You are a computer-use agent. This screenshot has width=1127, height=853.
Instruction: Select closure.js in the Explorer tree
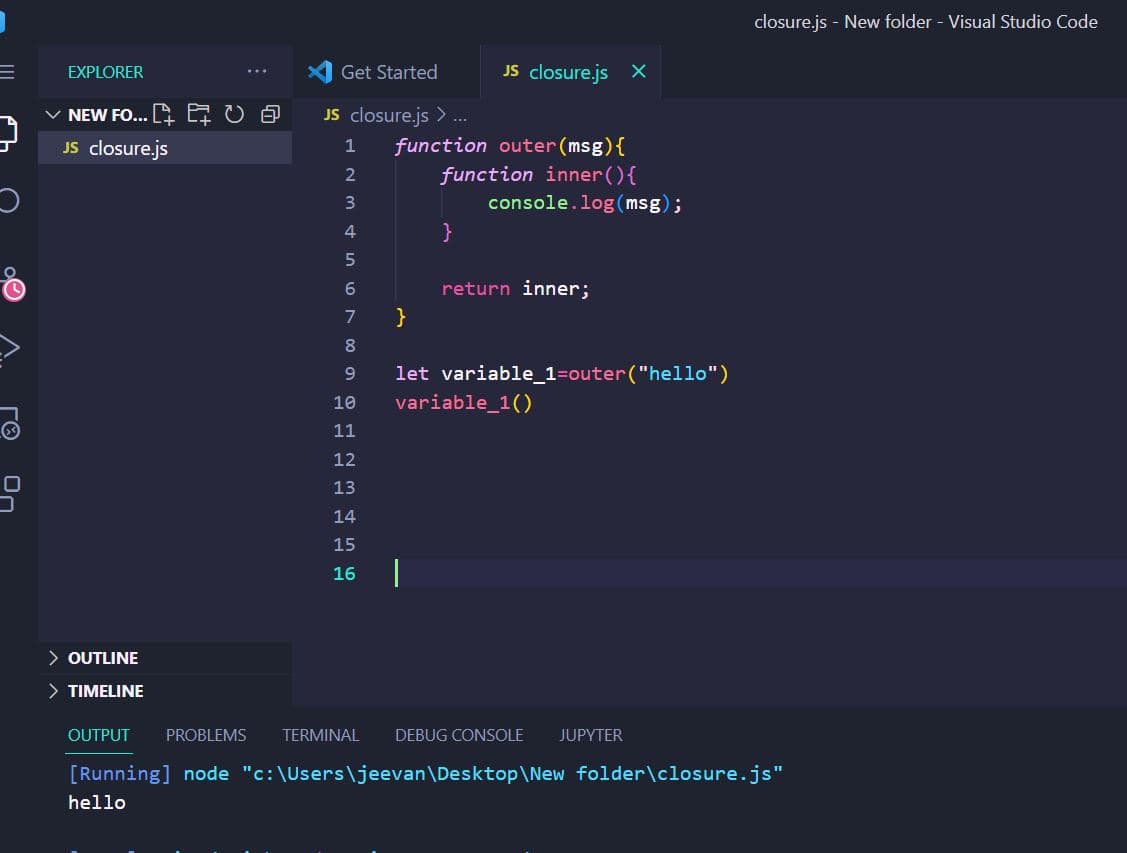pyautogui.click(x=165, y=148)
